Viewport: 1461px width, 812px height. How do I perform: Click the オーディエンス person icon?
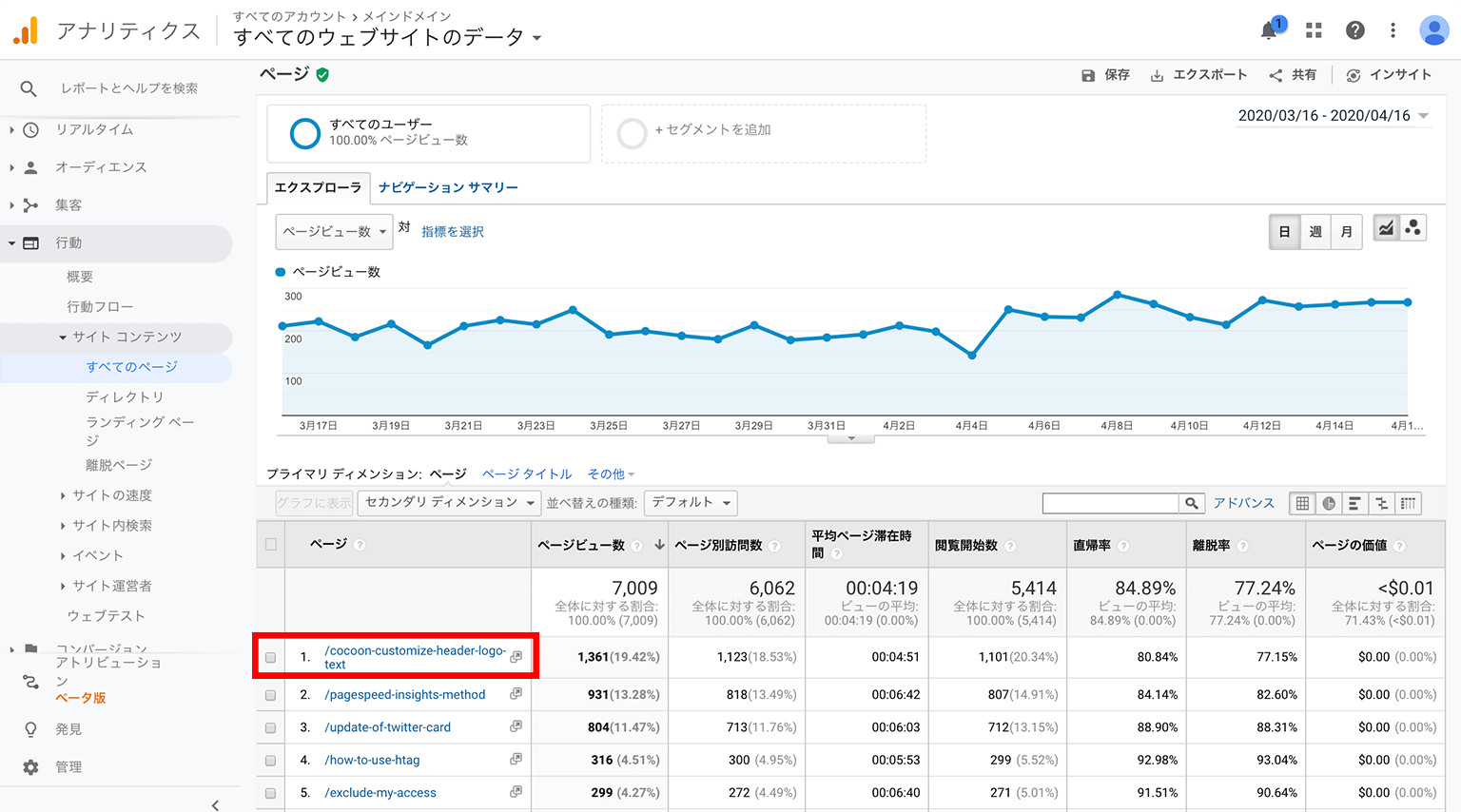(x=31, y=167)
